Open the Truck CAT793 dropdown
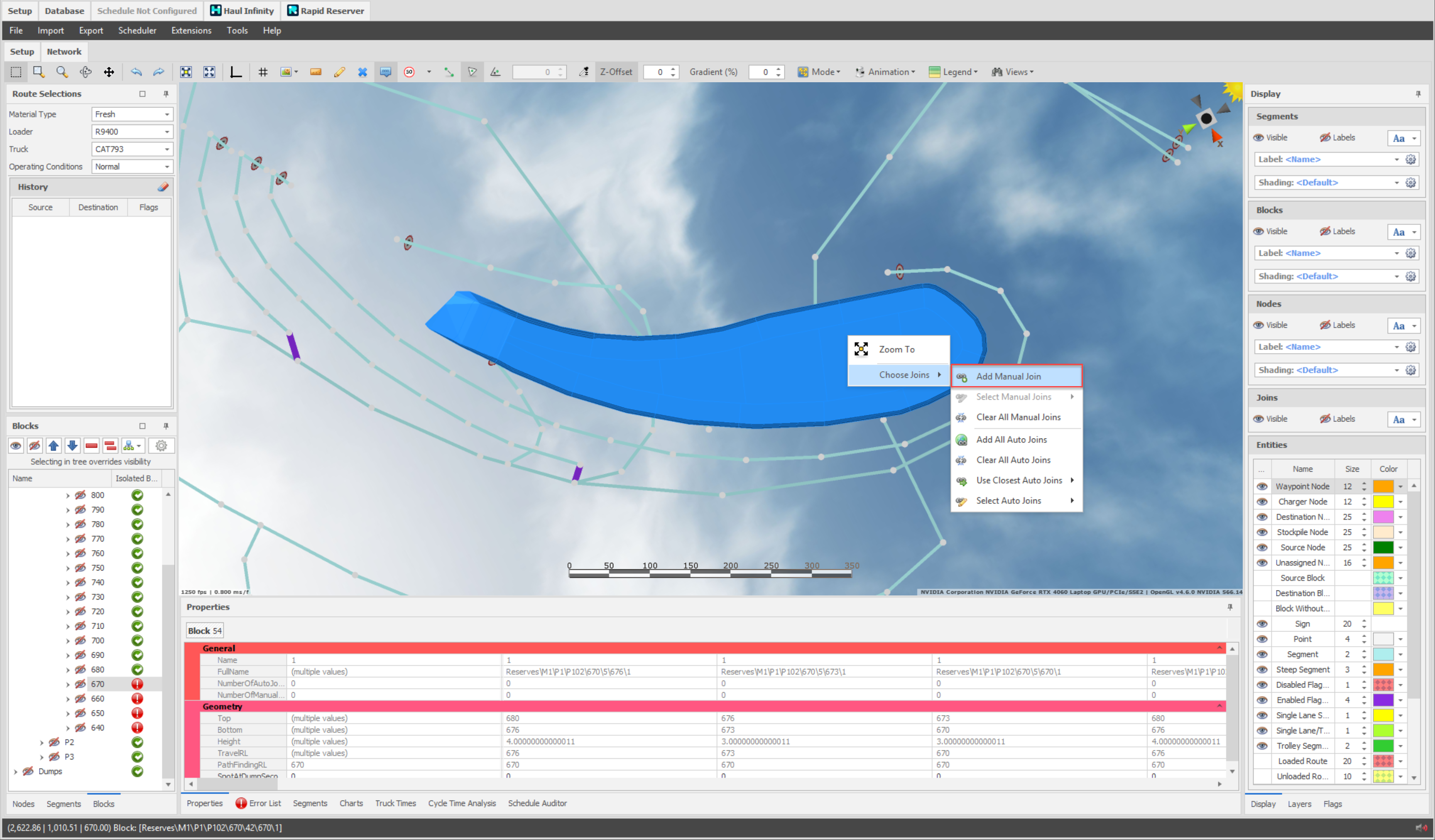 point(167,149)
